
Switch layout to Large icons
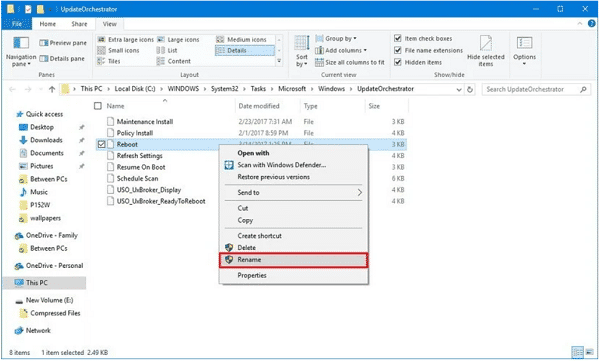point(178,39)
